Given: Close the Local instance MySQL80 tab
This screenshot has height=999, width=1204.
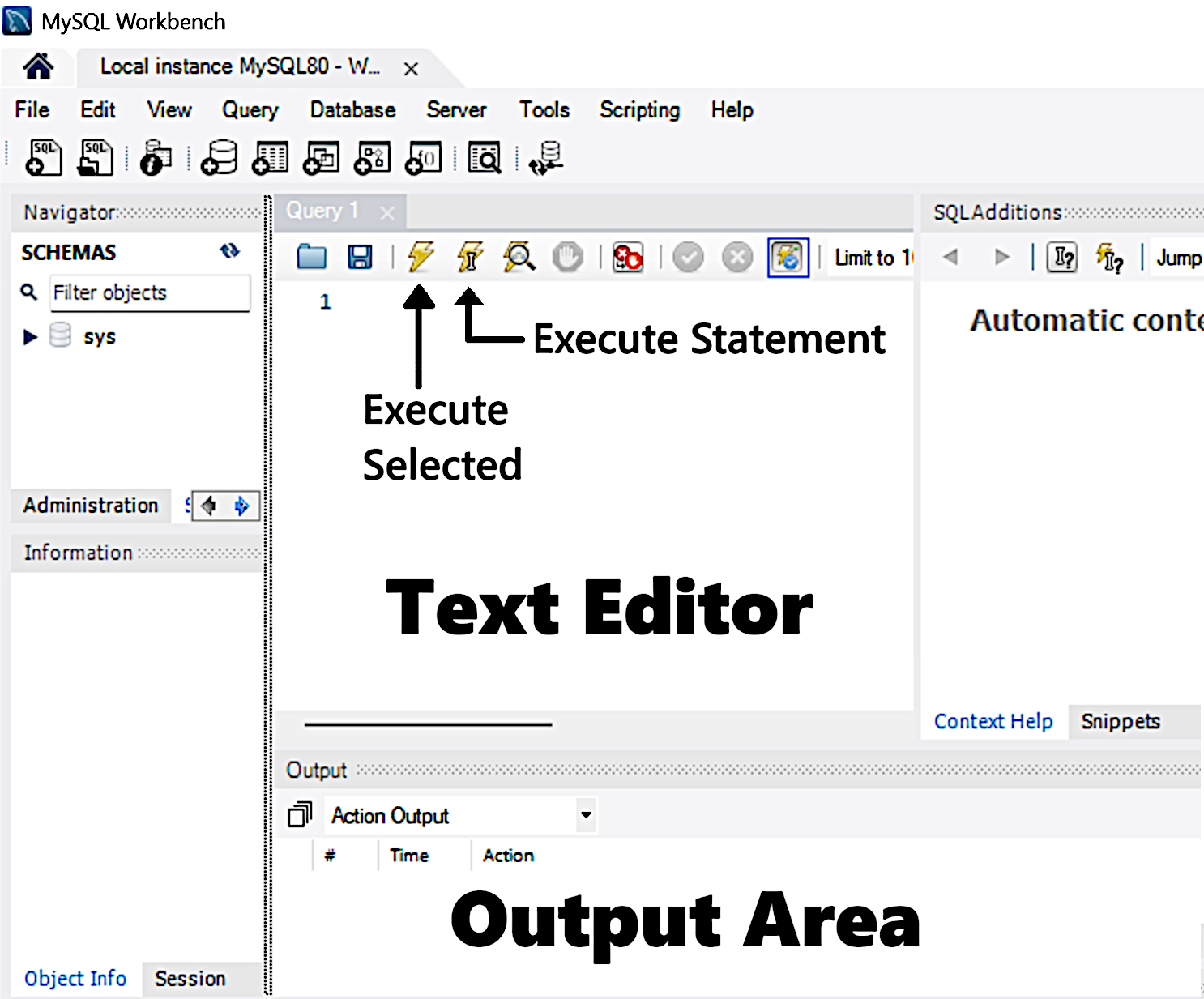Looking at the screenshot, I should click(x=411, y=69).
